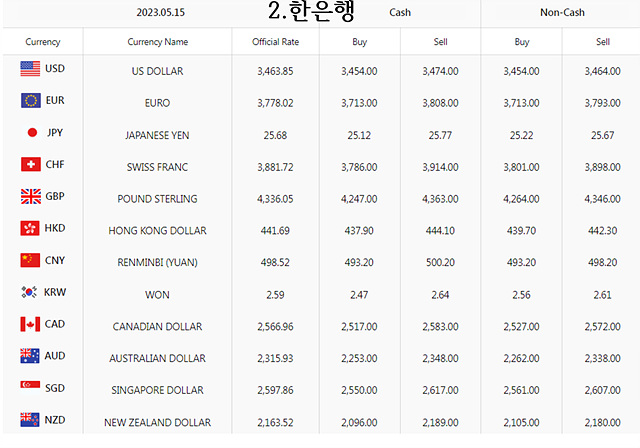
Task: Click the 2023.05.15 date label
Action: (160, 13)
